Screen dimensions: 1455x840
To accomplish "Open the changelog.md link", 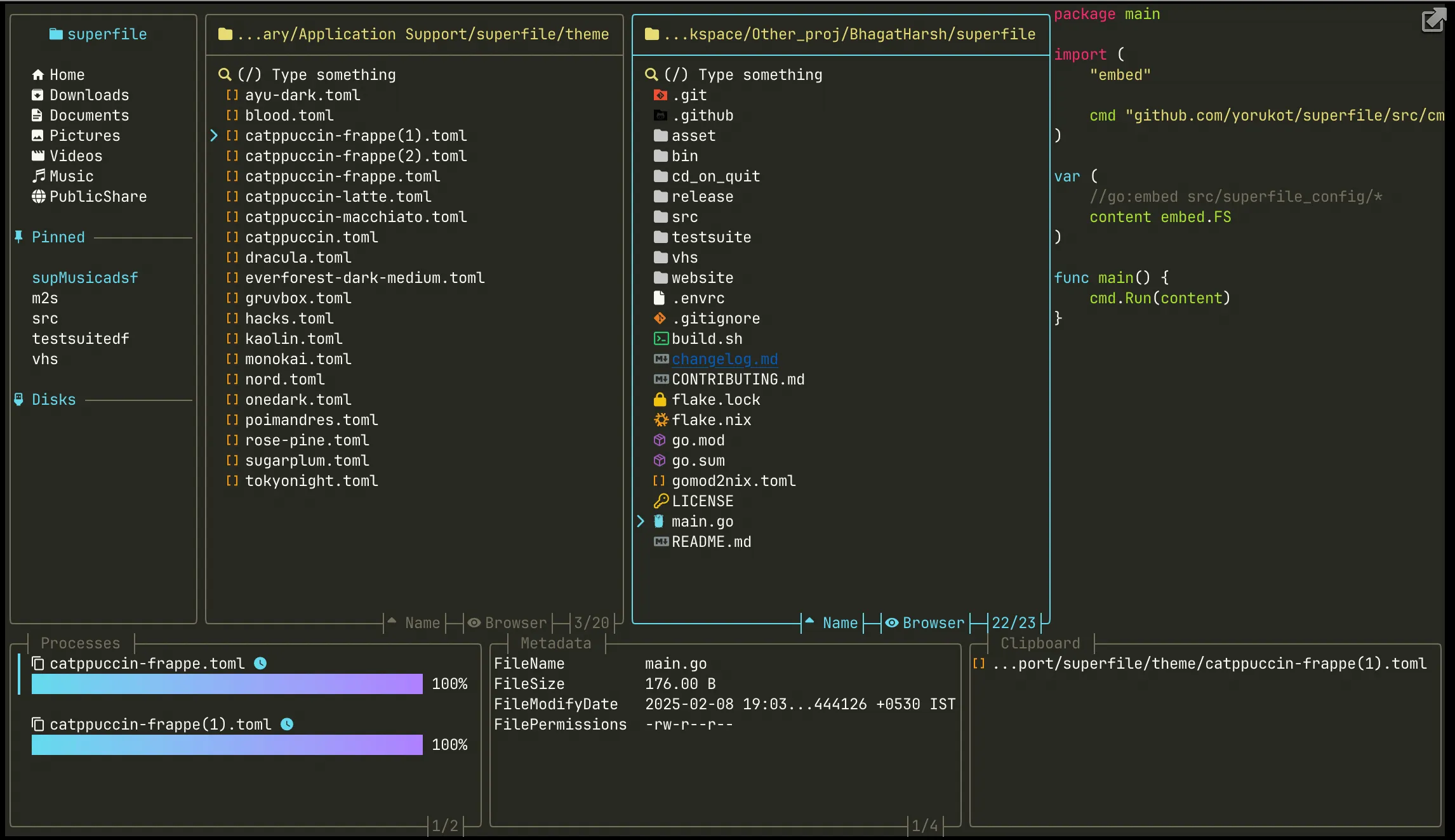I will 724,359.
